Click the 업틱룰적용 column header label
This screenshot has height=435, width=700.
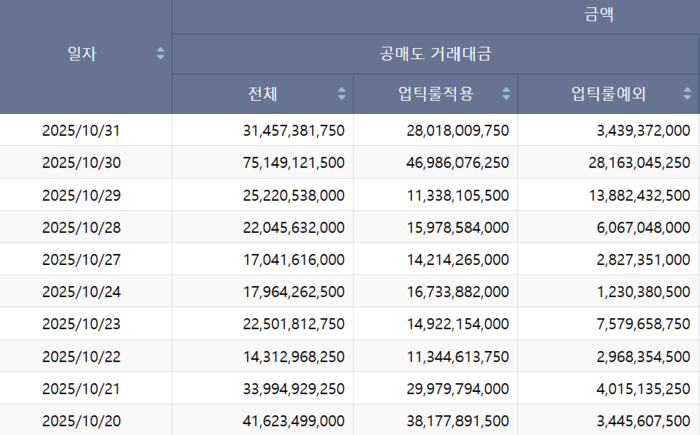pyautogui.click(x=435, y=94)
